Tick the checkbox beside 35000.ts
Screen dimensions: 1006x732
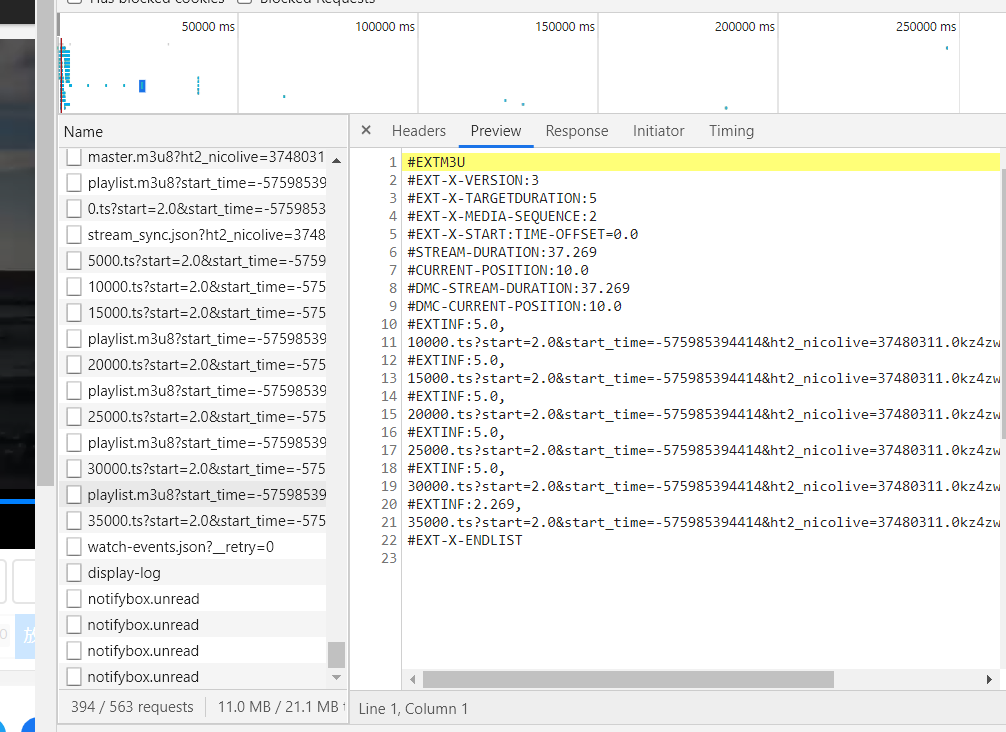[x=74, y=520]
